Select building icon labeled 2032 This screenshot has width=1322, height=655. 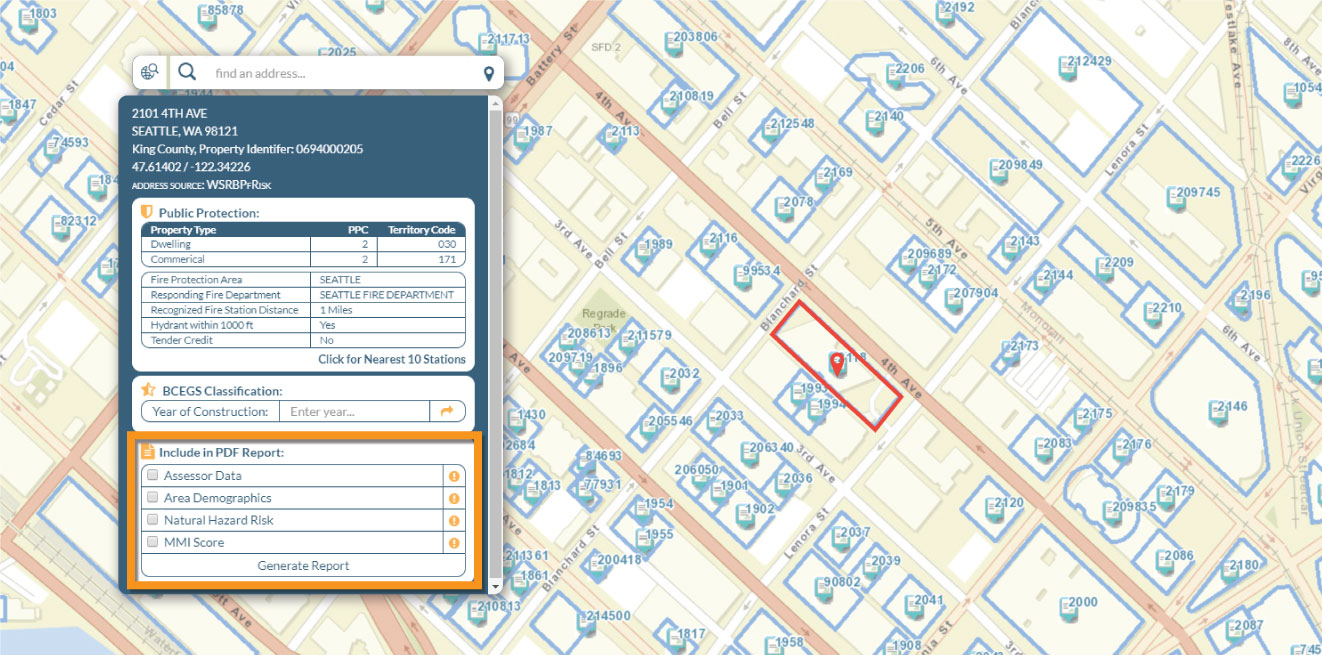point(669,380)
